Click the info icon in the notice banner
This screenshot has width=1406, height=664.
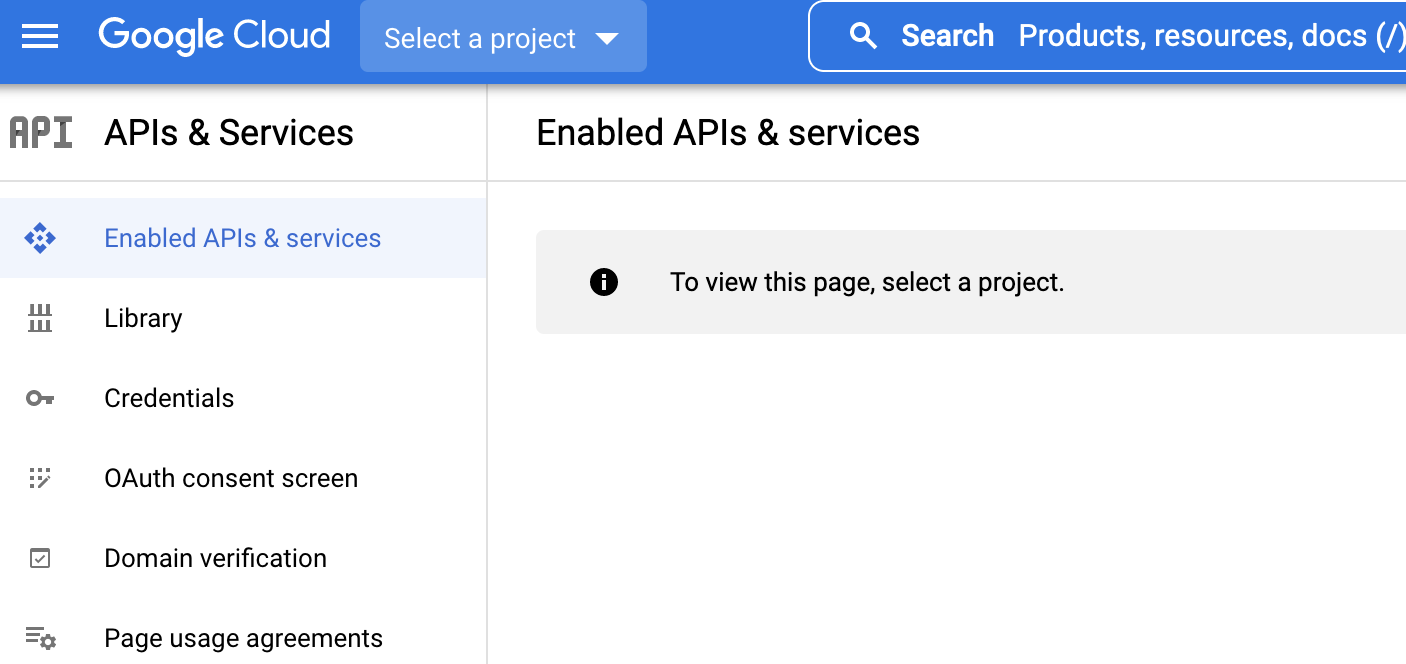pyautogui.click(x=604, y=282)
